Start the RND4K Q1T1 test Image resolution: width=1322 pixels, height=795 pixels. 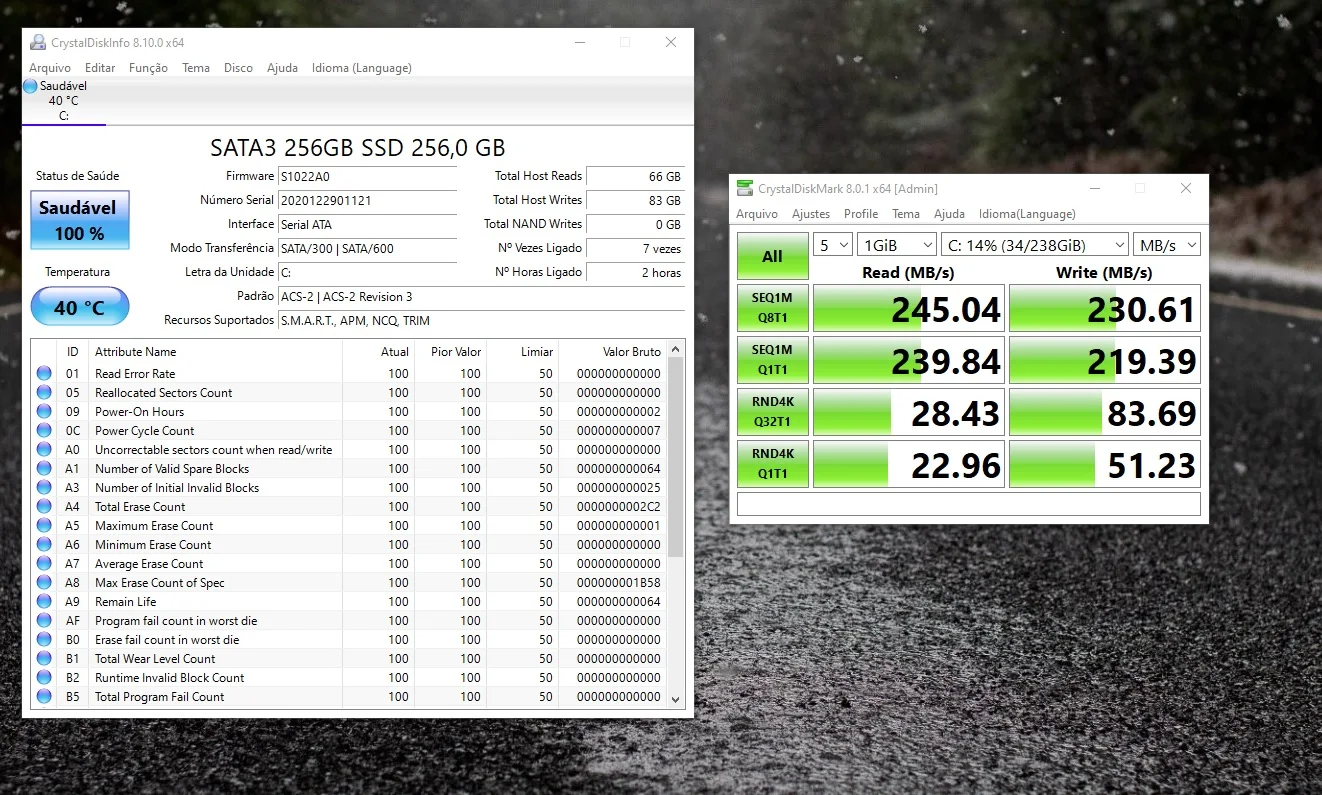(x=772, y=465)
